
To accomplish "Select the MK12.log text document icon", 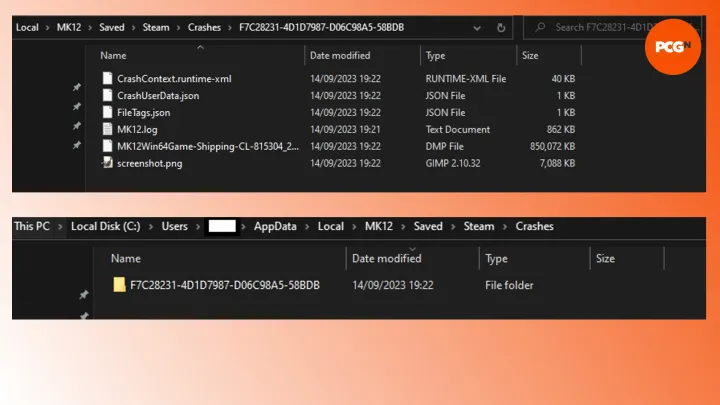I will click(x=109, y=129).
